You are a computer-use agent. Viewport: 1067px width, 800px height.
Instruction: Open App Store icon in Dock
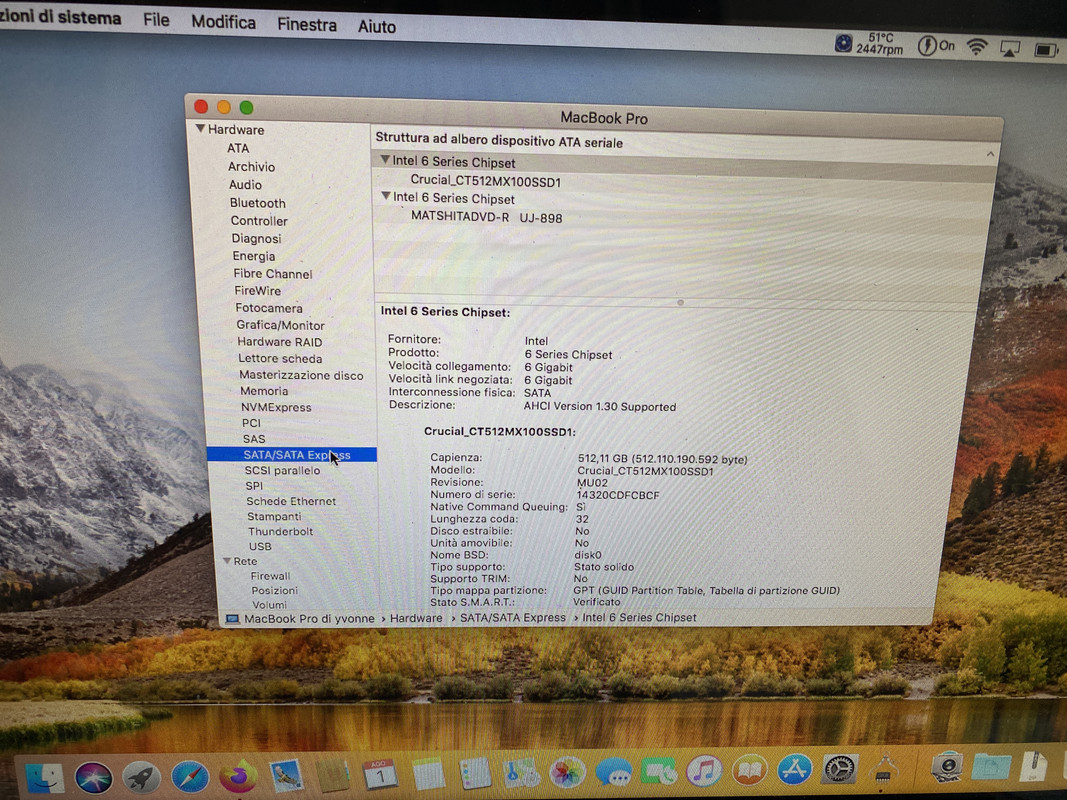point(794,769)
